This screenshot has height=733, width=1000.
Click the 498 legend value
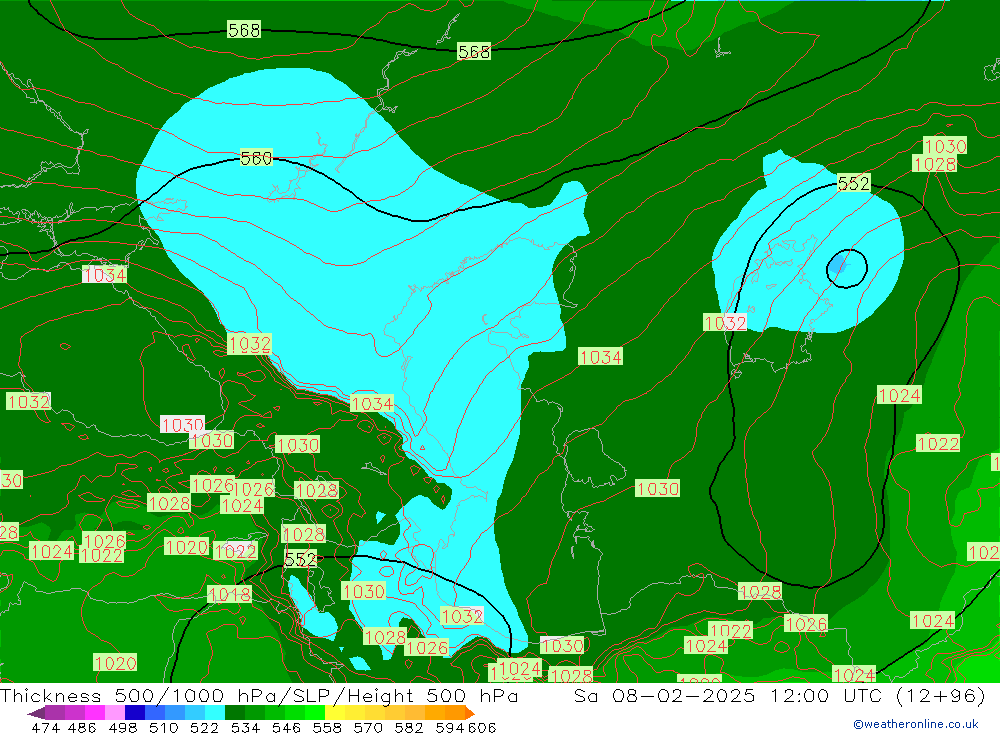pos(123,727)
